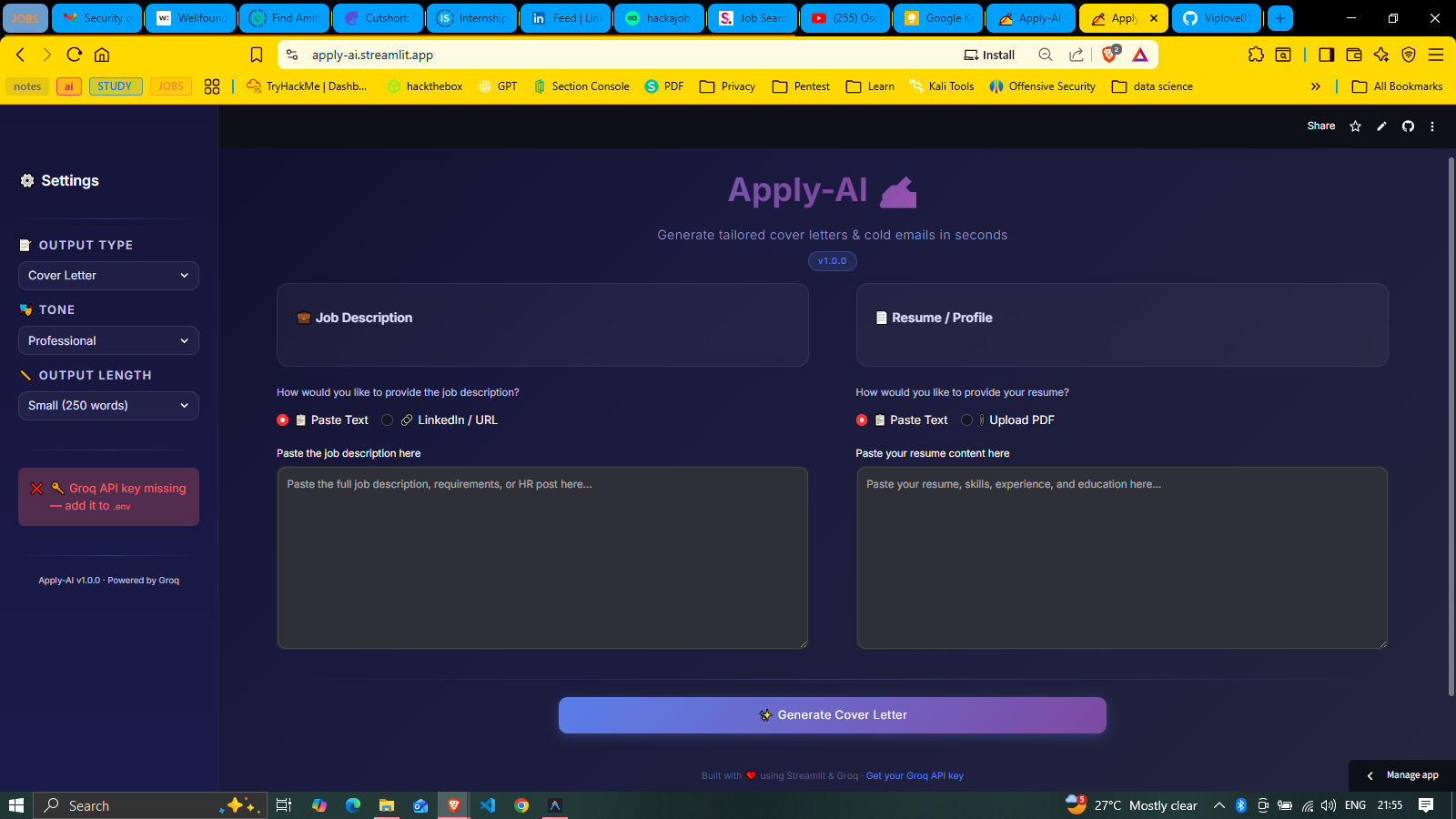Select Paste Text for resume
Viewport: 1456px width, 819px height.
click(902, 420)
